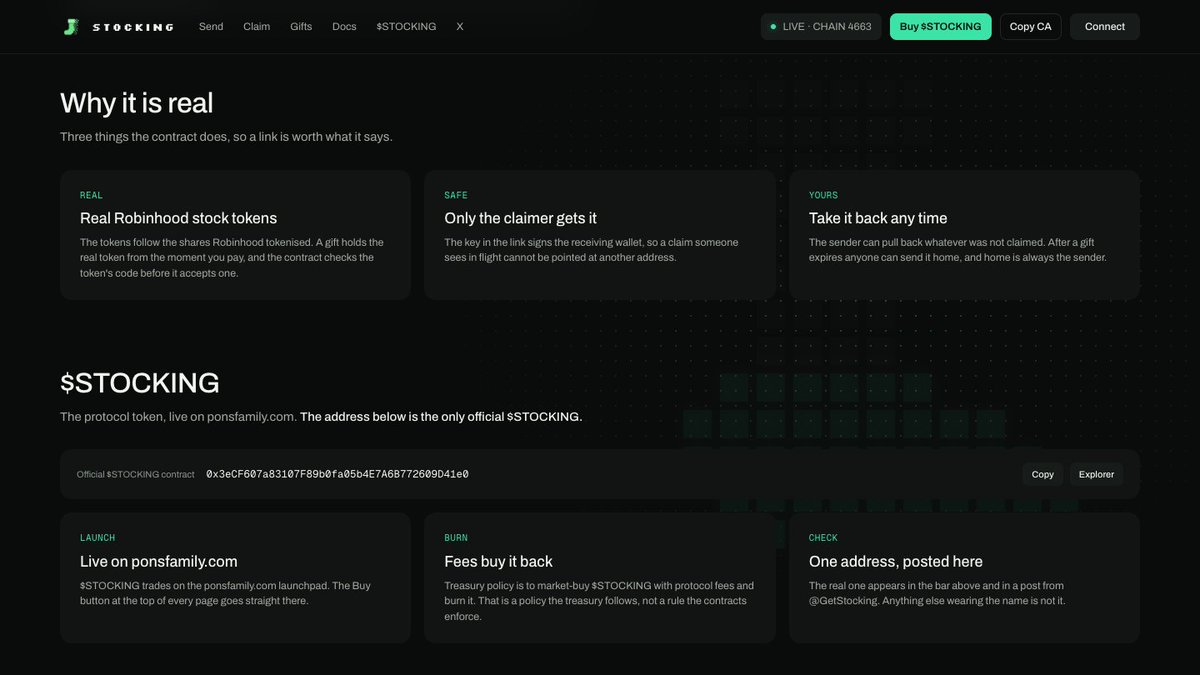Image resolution: width=1200 pixels, height=675 pixels.
Task: Select the 0x3eCF607a contract address text
Action: click(337, 474)
